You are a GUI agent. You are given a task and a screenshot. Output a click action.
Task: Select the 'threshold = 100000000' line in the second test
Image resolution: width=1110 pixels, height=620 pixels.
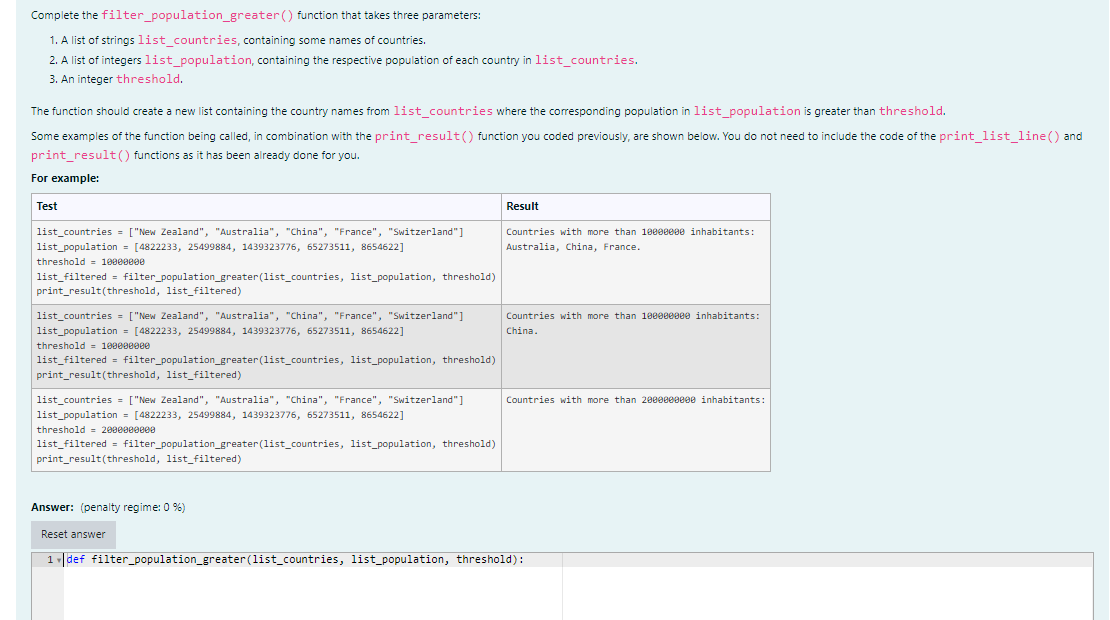click(93, 346)
